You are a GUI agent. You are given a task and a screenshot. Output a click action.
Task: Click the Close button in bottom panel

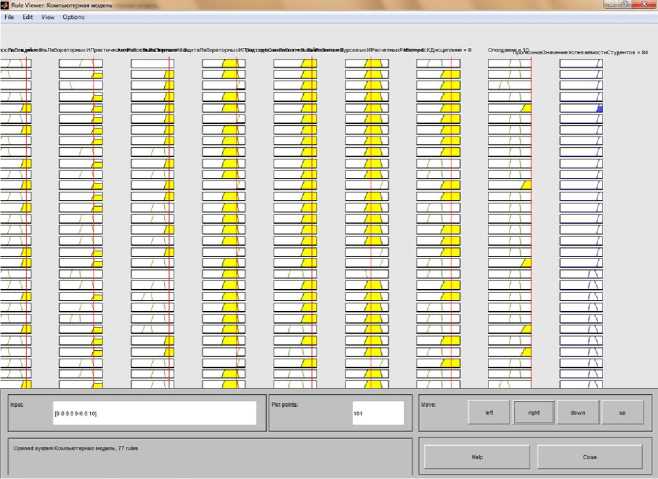[590, 457]
